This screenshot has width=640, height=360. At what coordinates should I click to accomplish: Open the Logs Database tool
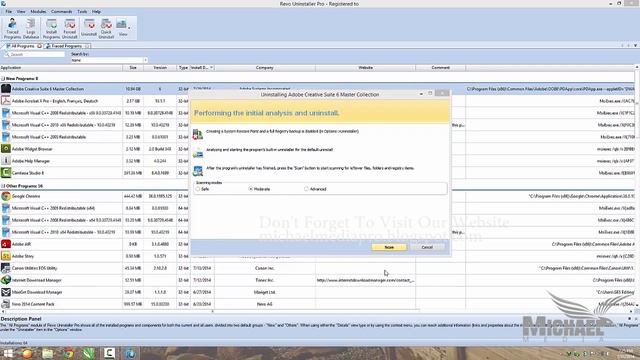point(31,29)
